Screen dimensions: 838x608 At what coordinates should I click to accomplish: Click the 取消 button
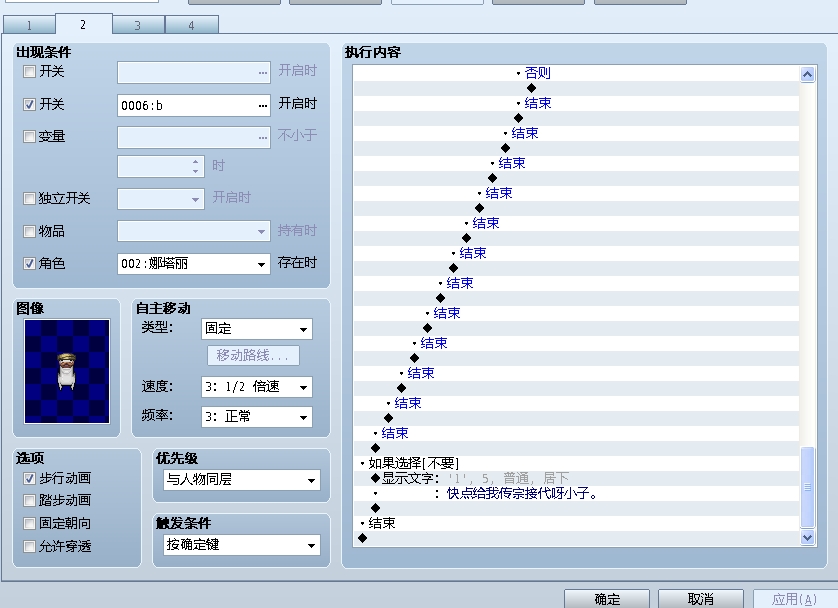click(701, 599)
